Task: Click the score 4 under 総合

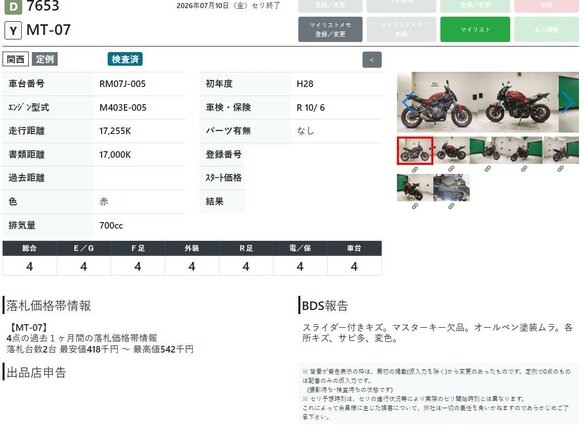Action: (29, 266)
